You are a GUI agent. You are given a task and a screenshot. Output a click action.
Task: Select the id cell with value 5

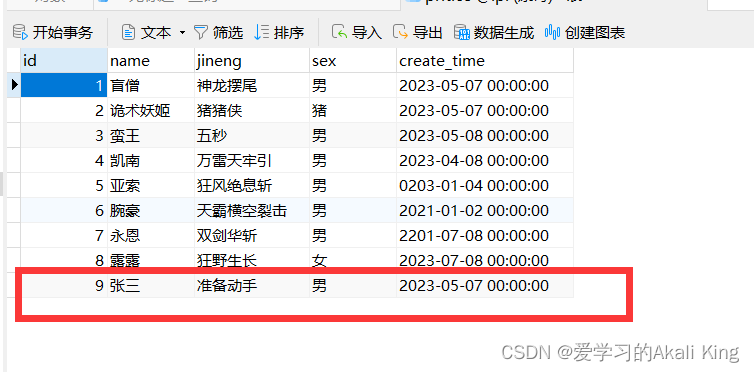64,186
